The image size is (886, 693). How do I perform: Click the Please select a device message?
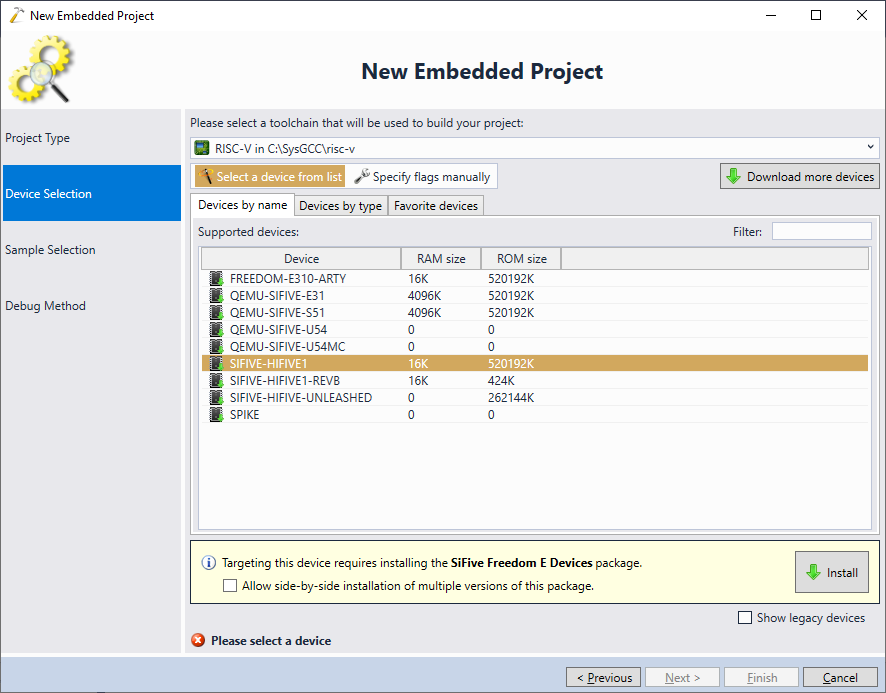[271, 640]
